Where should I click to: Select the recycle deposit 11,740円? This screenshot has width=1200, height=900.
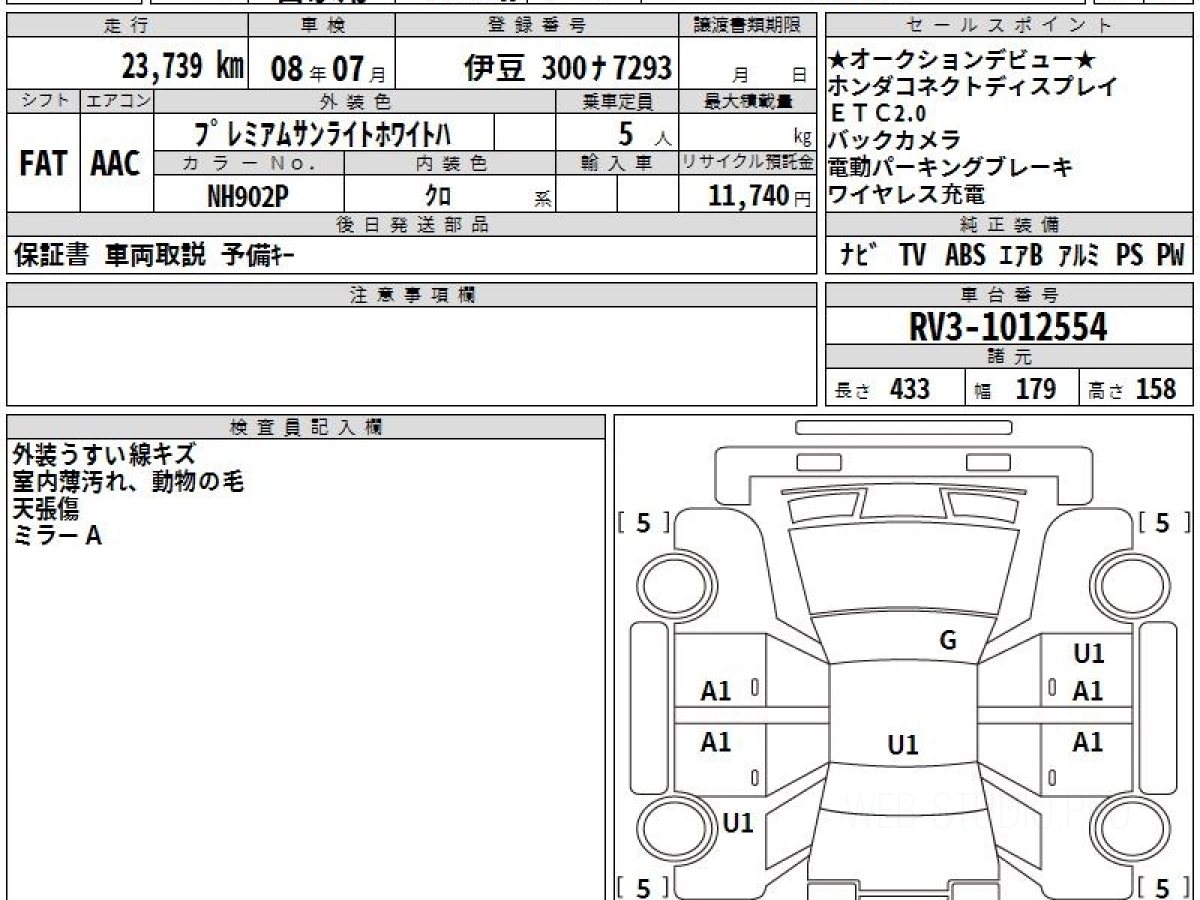pos(760,196)
